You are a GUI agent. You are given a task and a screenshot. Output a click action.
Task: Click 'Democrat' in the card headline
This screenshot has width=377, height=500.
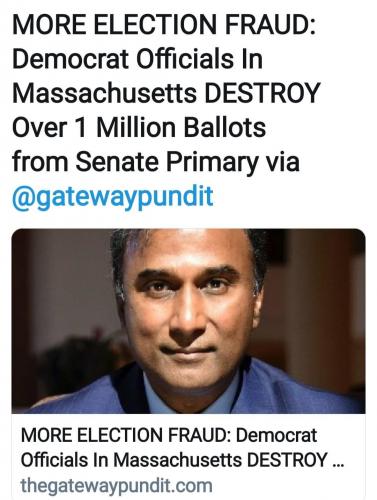tap(277, 436)
